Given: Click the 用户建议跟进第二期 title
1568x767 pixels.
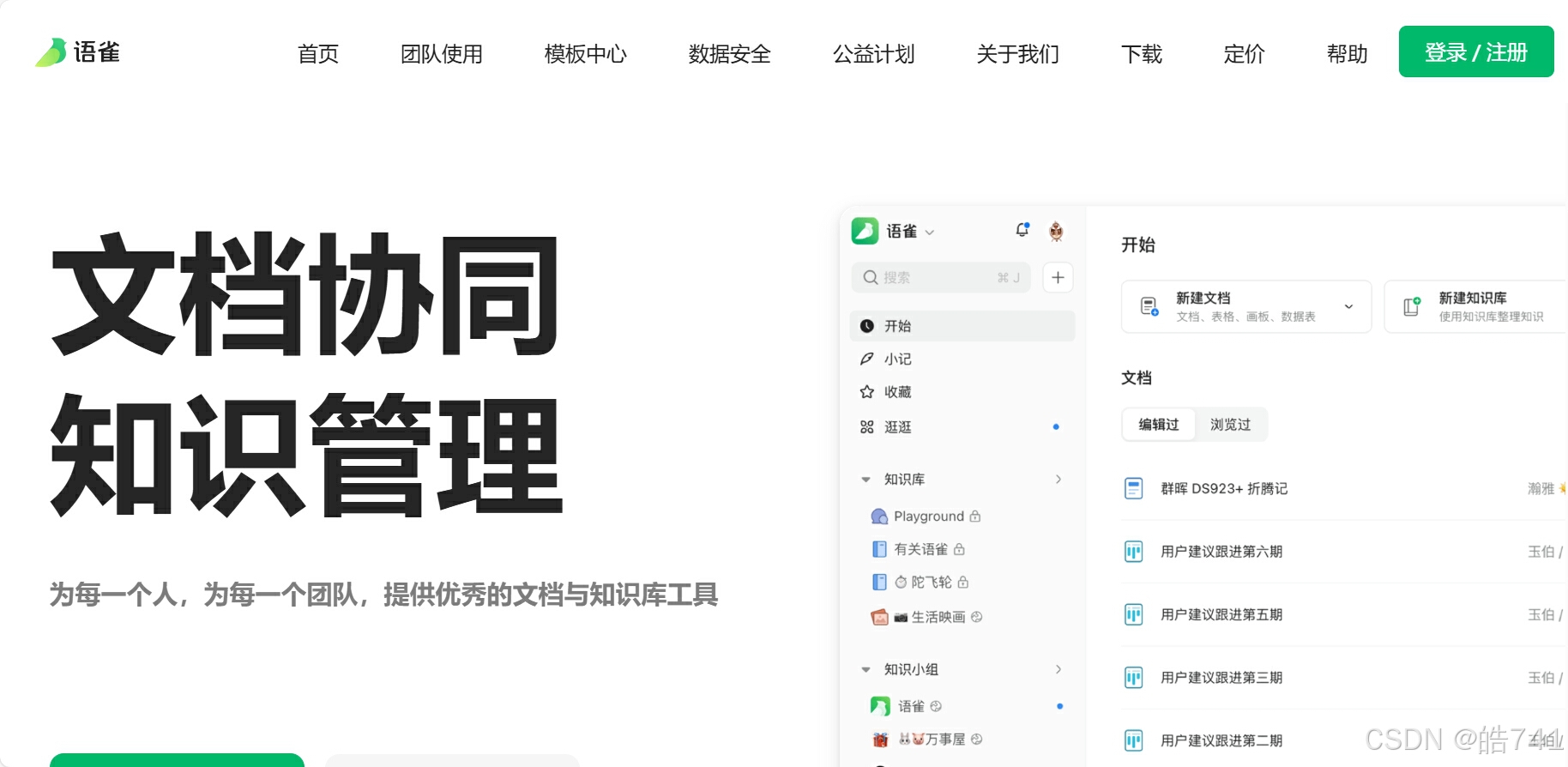Looking at the screenshot, I should coord(1221,740).
